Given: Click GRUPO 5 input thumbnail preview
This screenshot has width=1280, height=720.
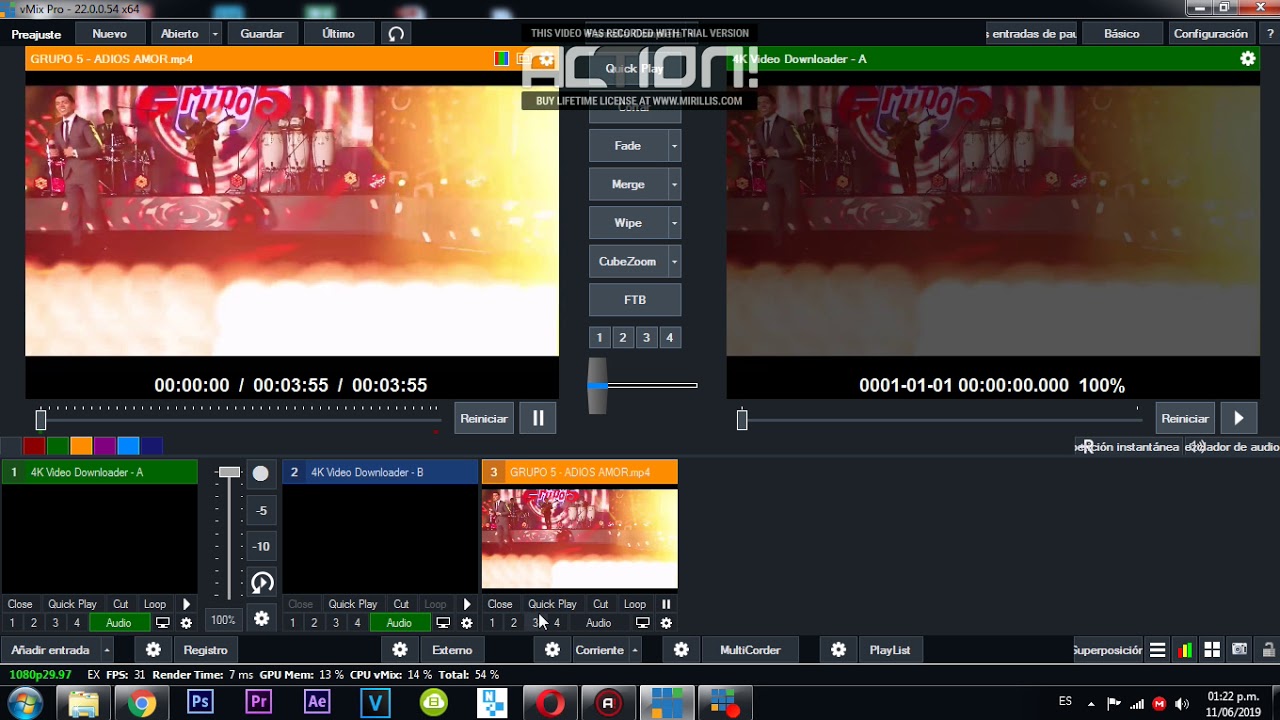Looking at the screenshot, I should pos(580,539).
